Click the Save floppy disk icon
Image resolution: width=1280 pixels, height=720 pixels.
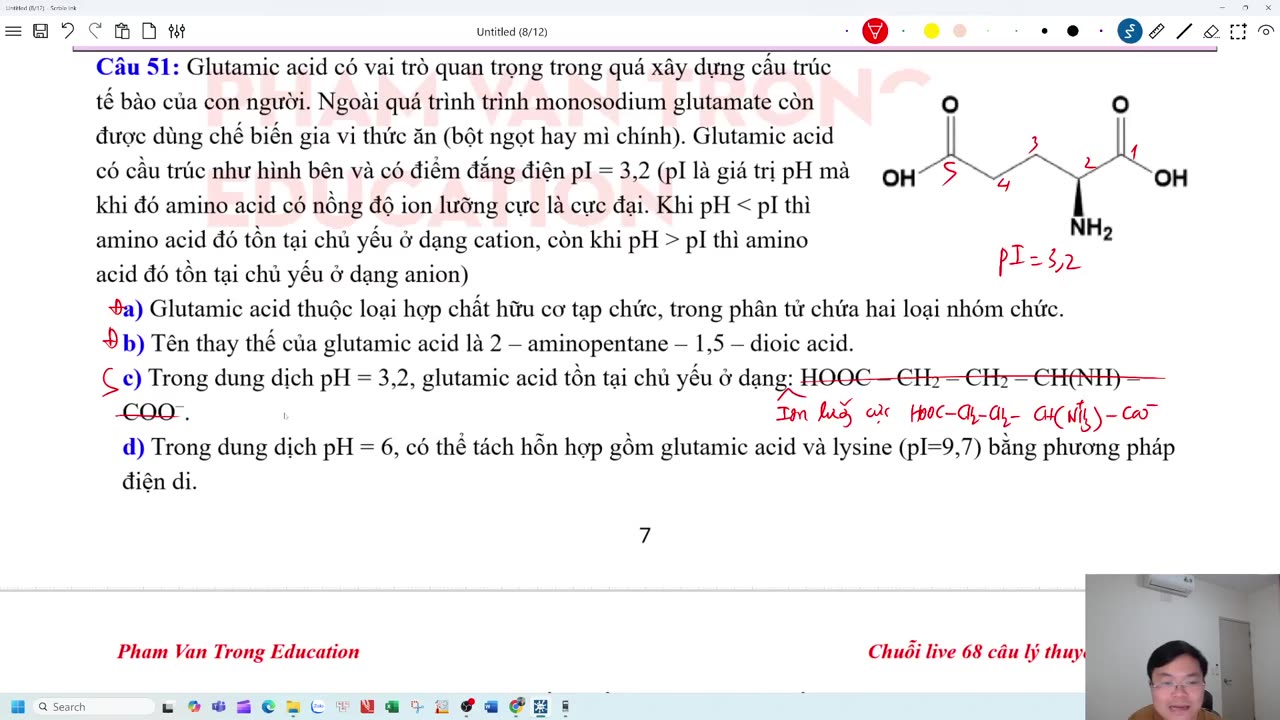pyautogui.click(x=40, y=31)
